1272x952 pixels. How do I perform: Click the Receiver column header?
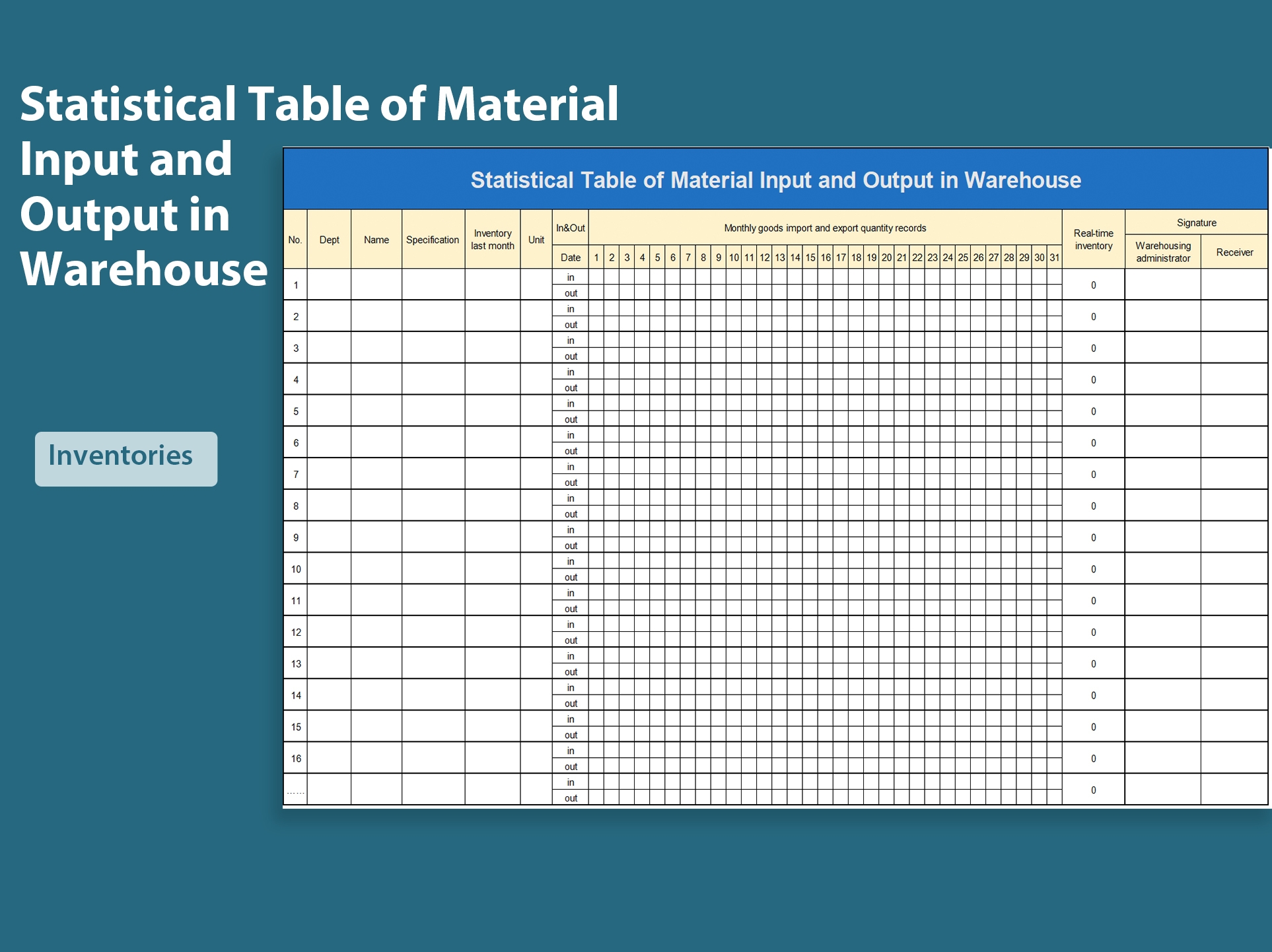[1235, 252]
